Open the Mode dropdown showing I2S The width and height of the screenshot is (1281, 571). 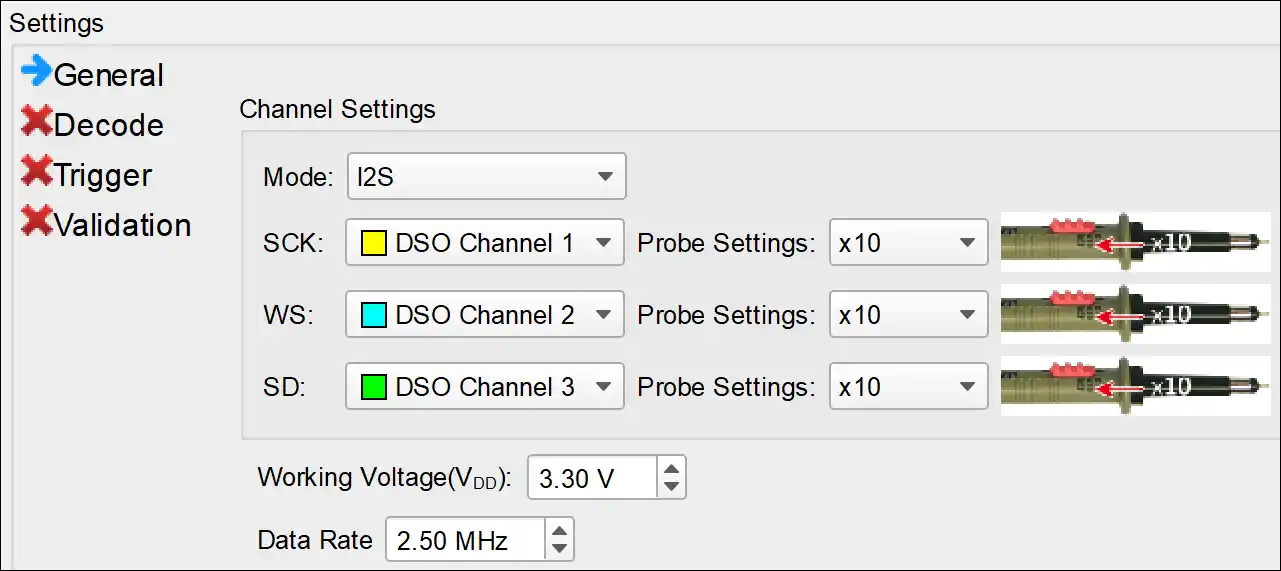click(486, 177)
